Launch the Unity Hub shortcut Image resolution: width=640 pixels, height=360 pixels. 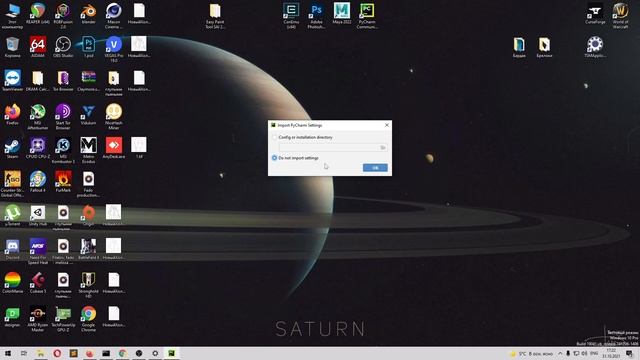38,215
